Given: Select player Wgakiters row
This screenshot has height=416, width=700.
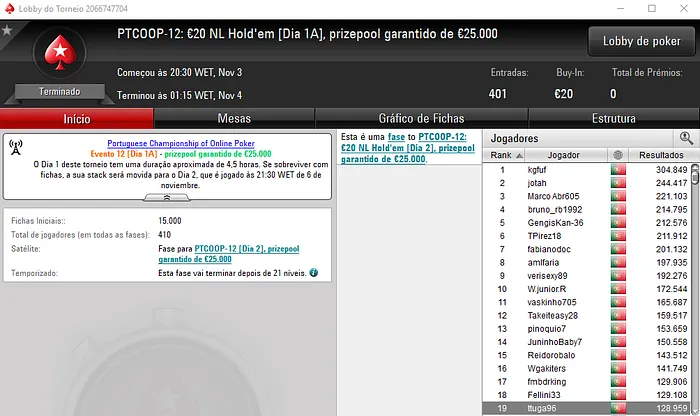Looking at the screenshot, I should [587, 368].
